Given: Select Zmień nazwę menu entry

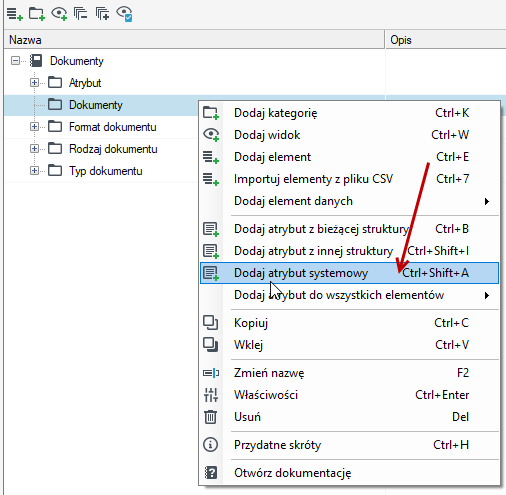Looking at the screenshot, I should [x=349, y=373].
